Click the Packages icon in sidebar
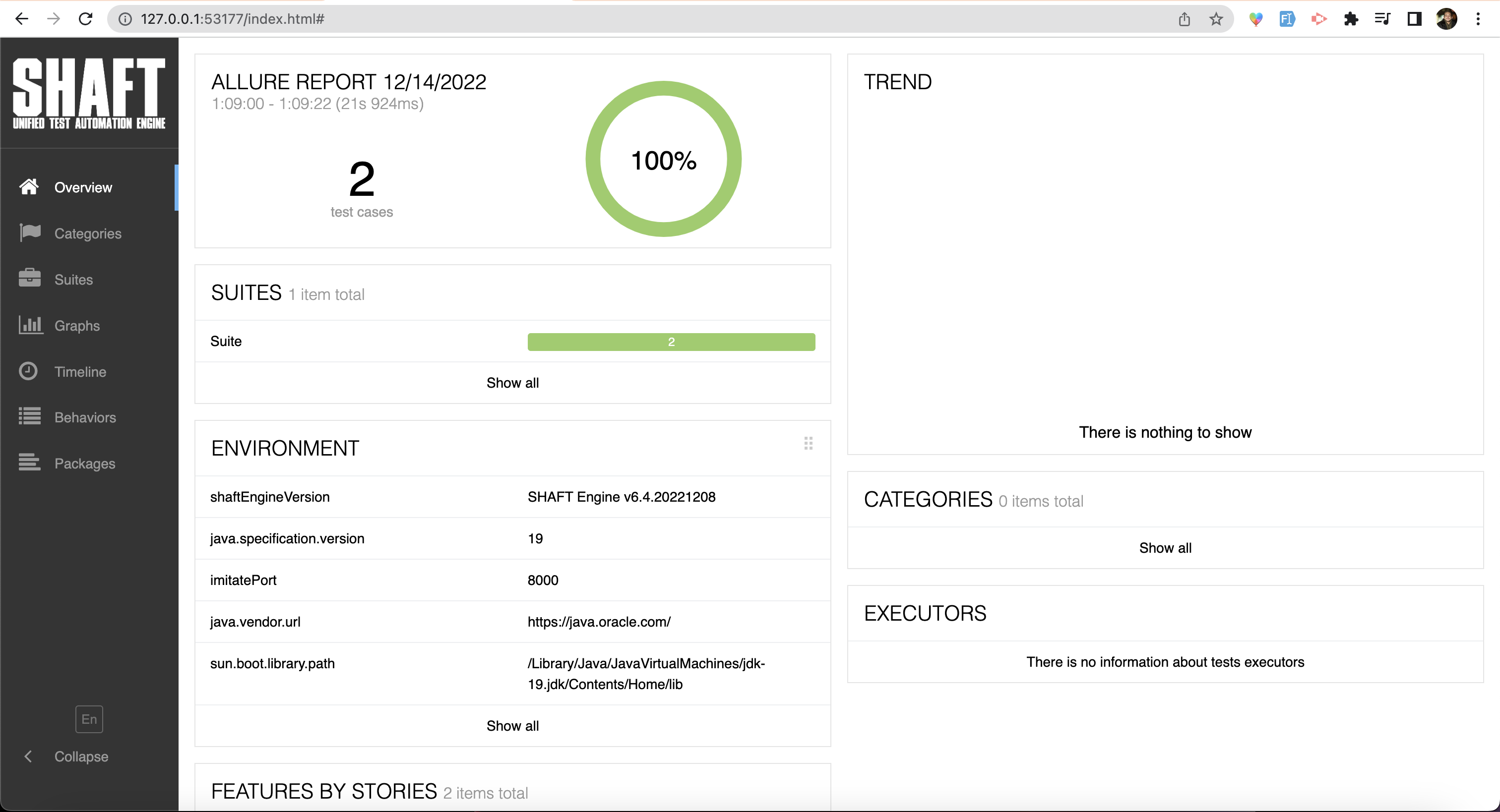 click(x=30, y=463)
